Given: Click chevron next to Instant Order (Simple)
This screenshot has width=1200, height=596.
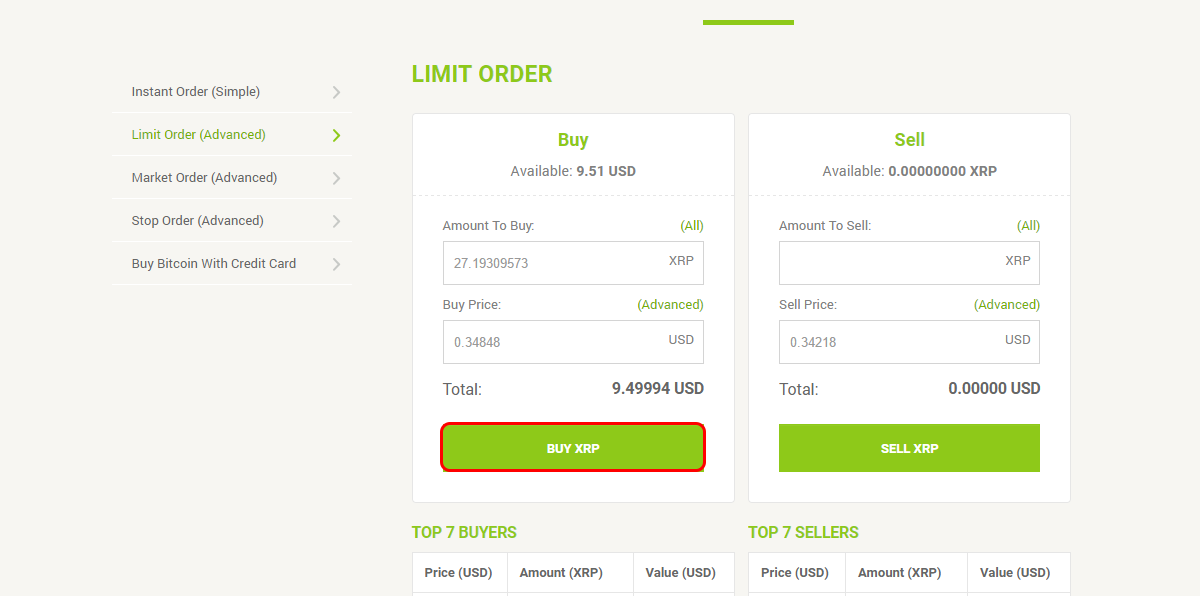Looking at the screenshot, I should pos(337,92).
